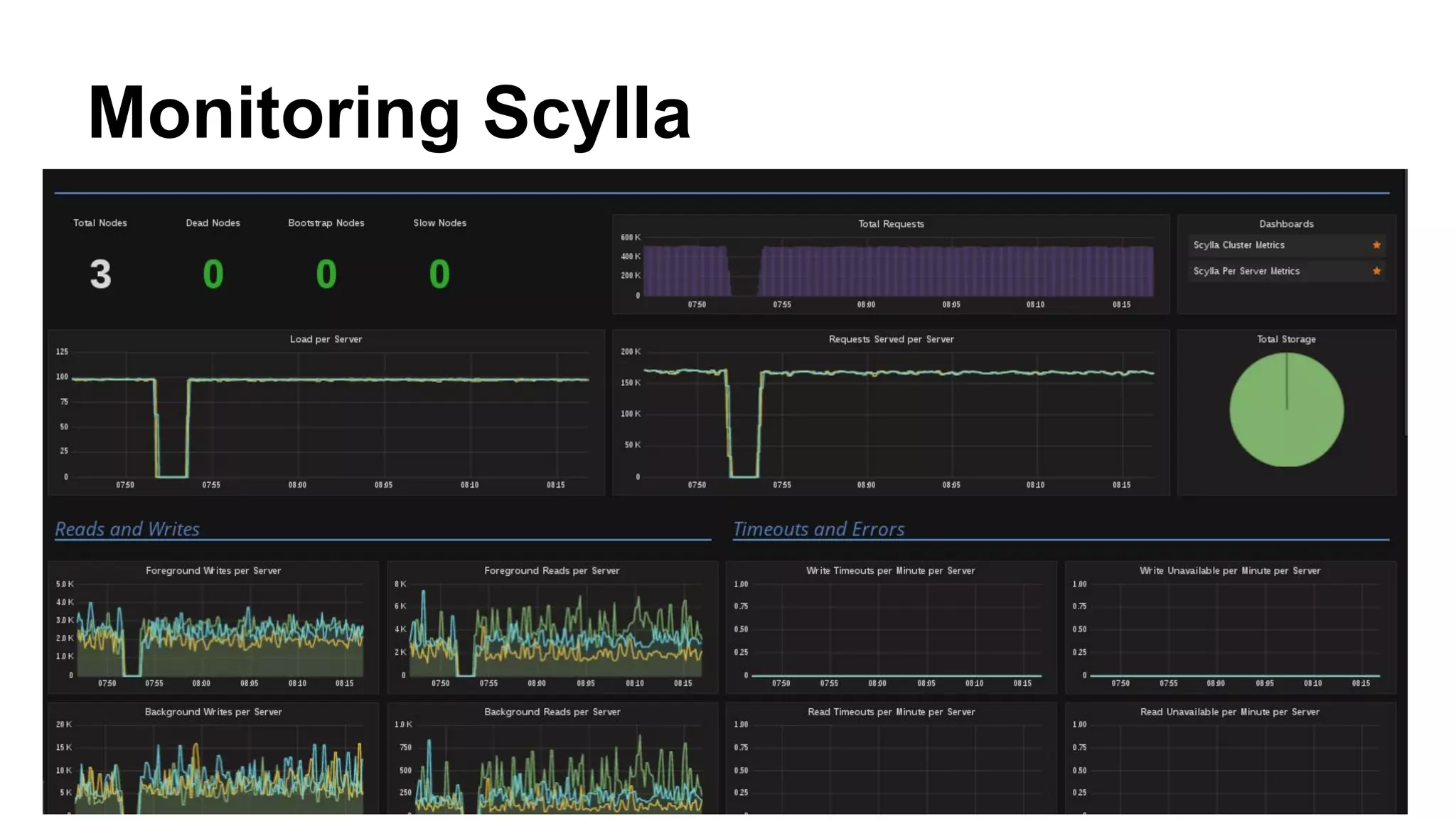Collapse the Timeouts and Errors section
Viewport: 1456px width, 819px height.
[x=818, y=529]
